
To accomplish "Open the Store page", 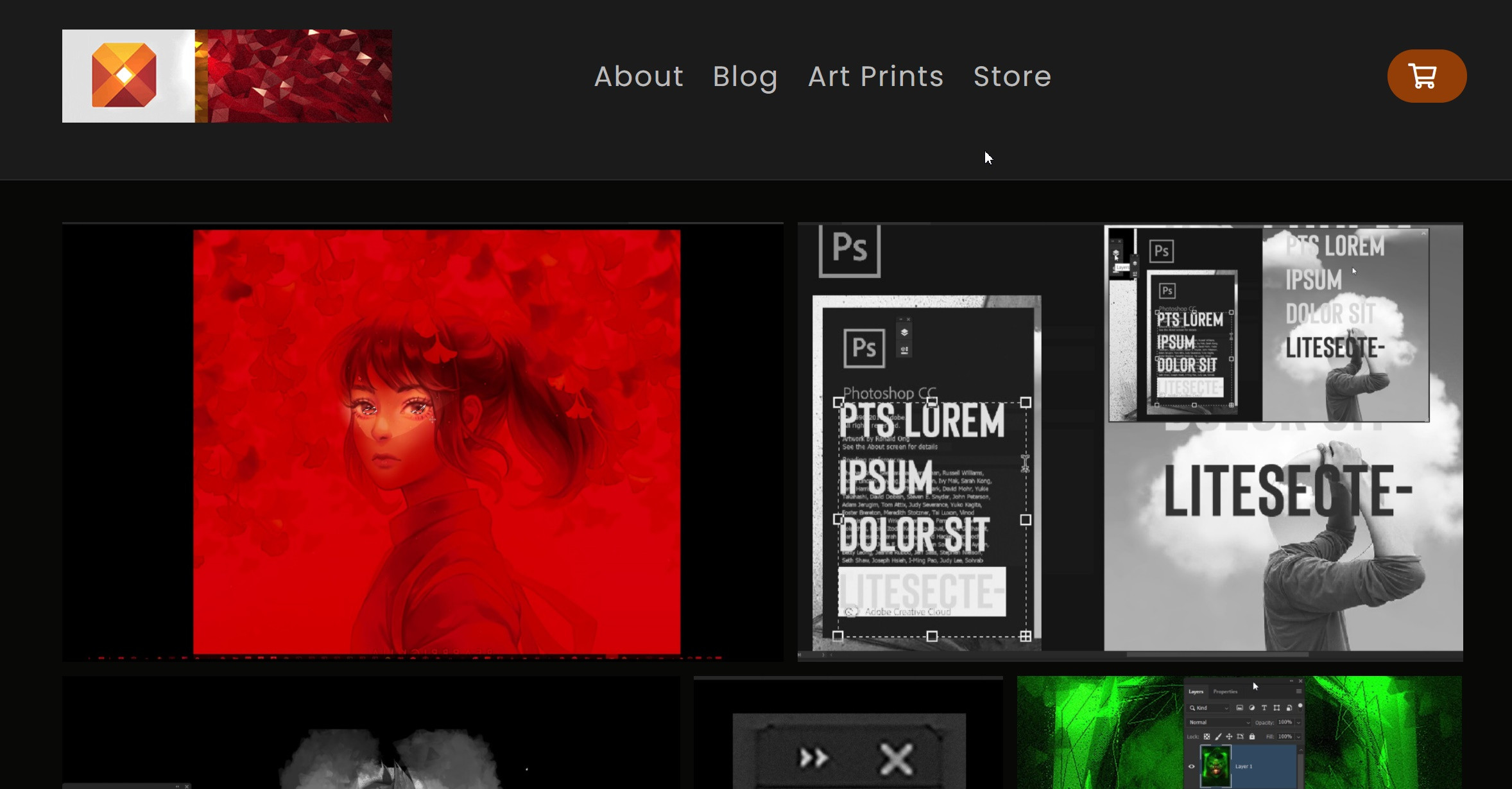I will (1013, 76).
